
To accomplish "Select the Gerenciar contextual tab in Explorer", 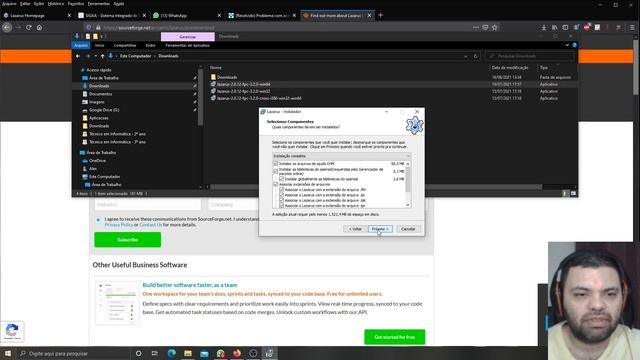I will click(x=188, y=37).
